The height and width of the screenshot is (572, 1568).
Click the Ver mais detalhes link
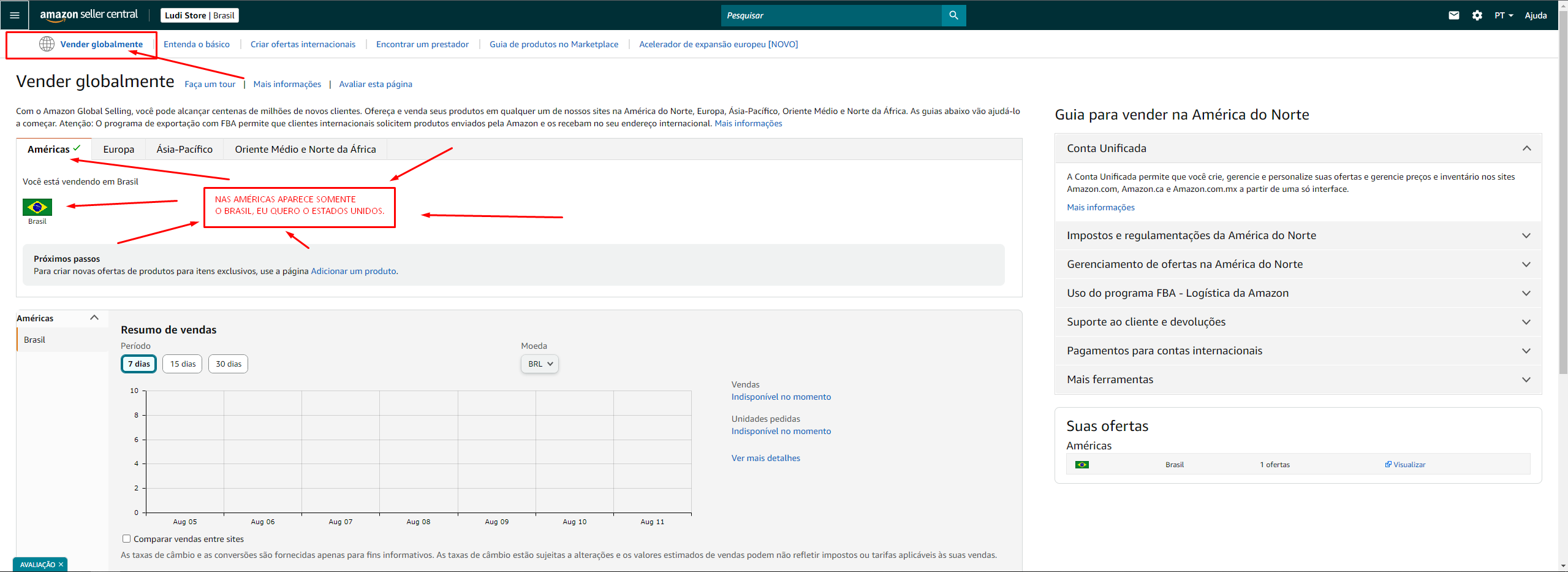(x=766, y=458)
